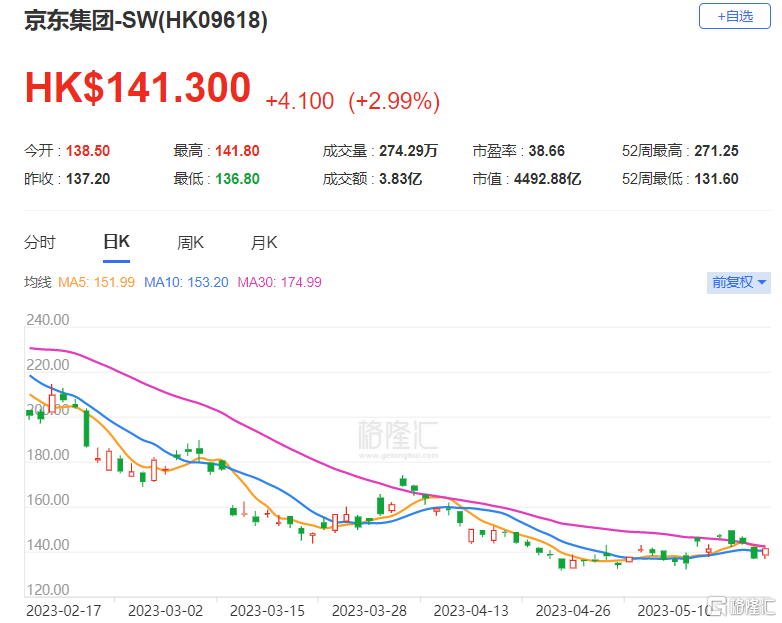This screenshot has width=782, height=623.
Task: Click the change percentage (+2.99%)
Action: (x=394, y=101)
